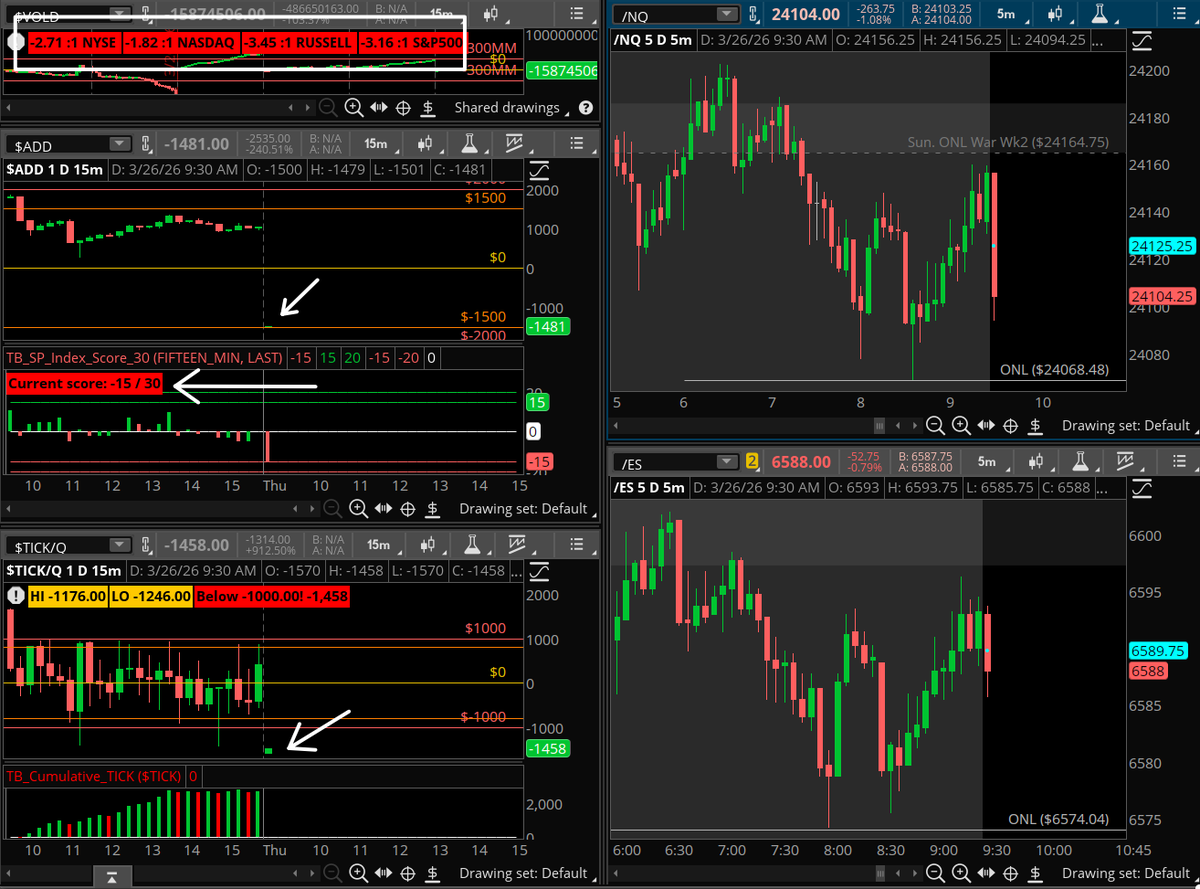
Task: Open the Studies flask in $TICK/Q panel
Action: pos(471,545)
